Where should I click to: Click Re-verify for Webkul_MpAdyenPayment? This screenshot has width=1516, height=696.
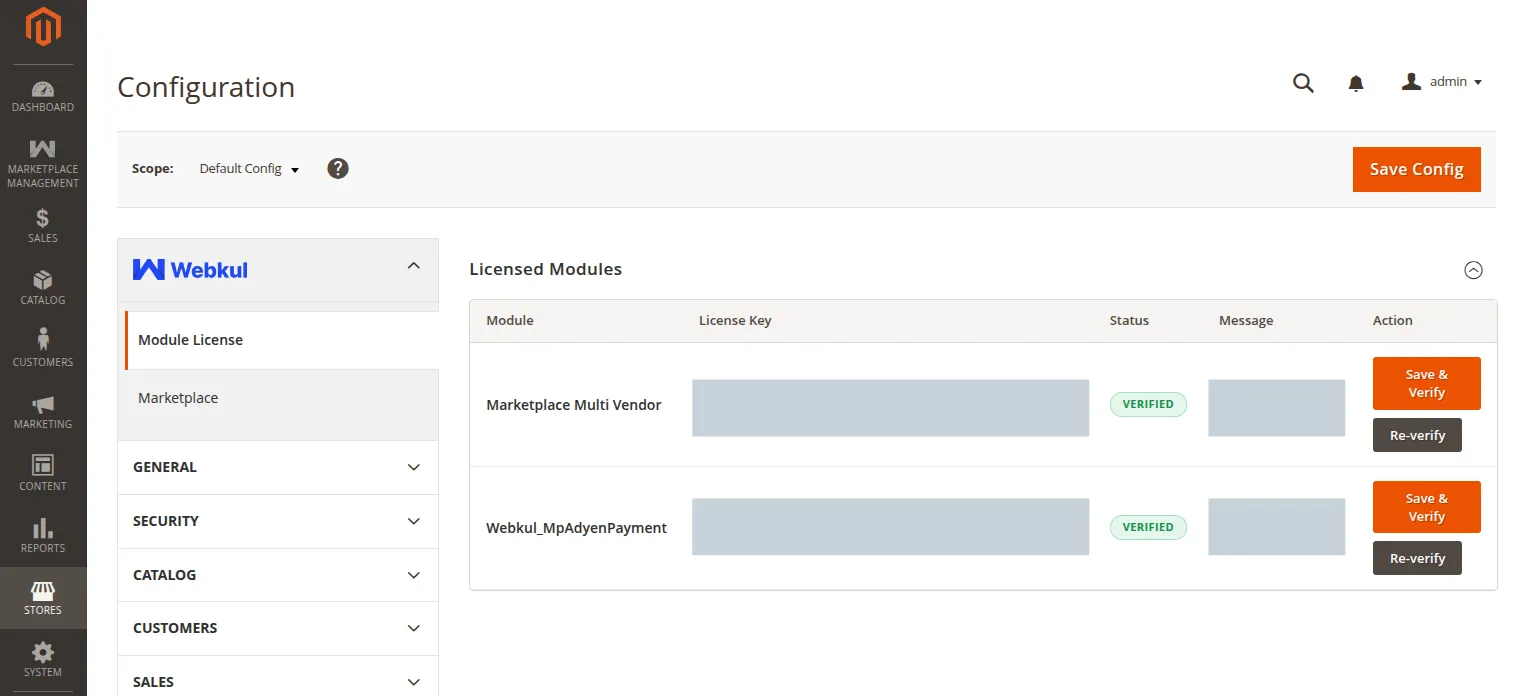tap(1417, 558)
